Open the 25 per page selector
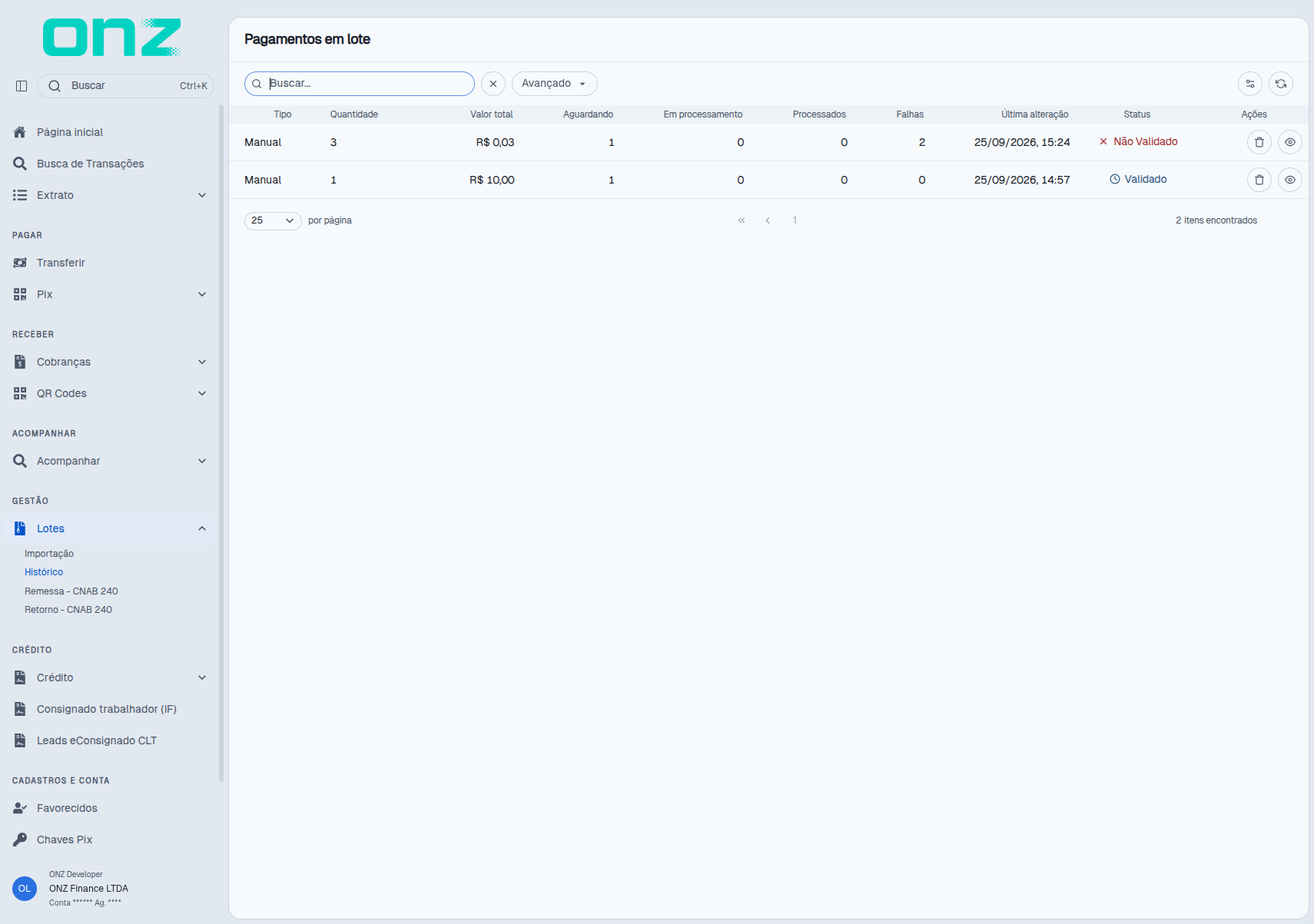 coord(273,220)
